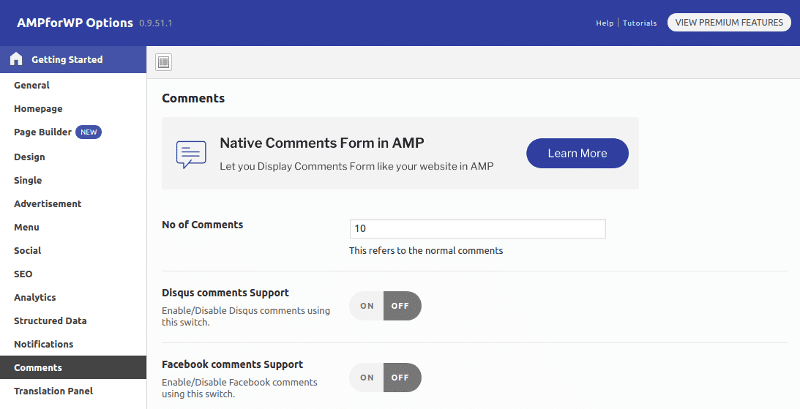800x409 pixels.
Task: Click the Comments section heading
Action: (x=193, y=98)
